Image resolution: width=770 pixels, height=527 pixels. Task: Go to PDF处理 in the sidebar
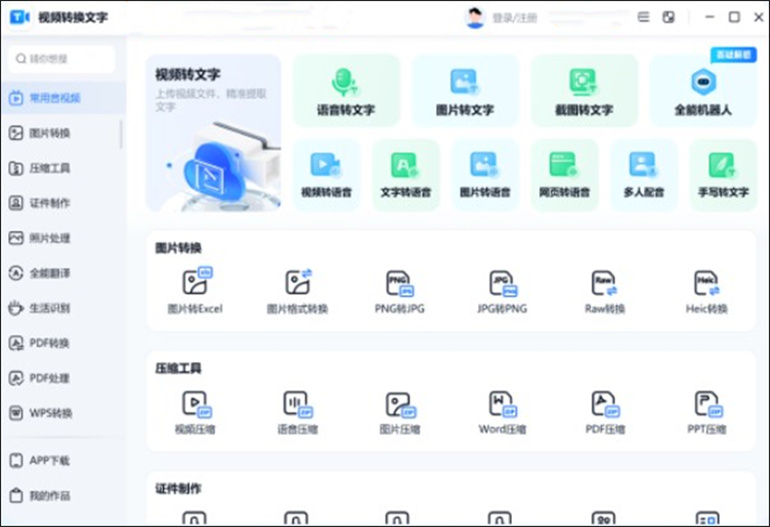click(63, 378)
